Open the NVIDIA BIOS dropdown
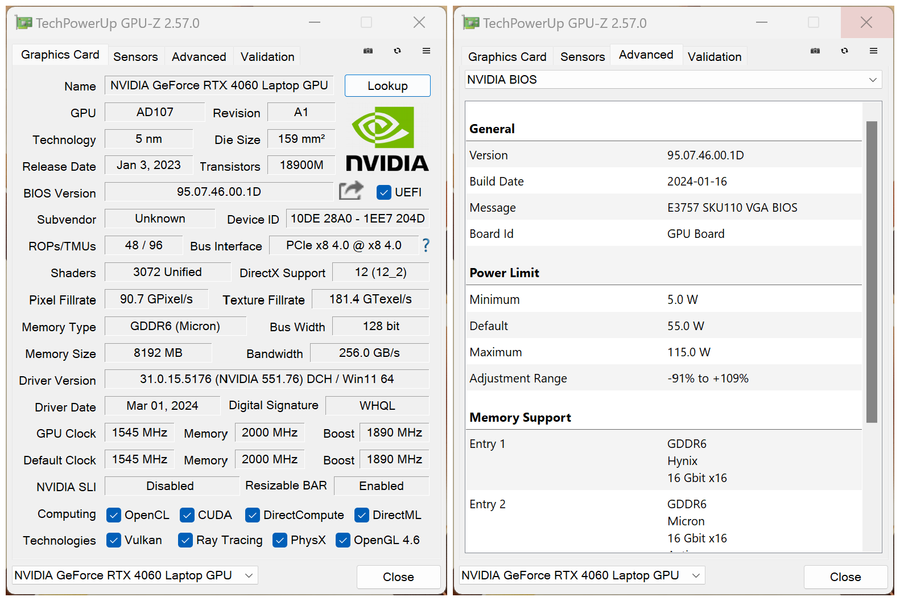900x601 pixels. click(673, 80)
